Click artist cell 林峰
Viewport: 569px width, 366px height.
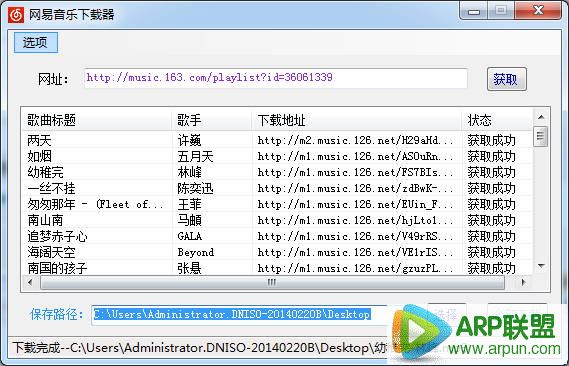point(189,172)
